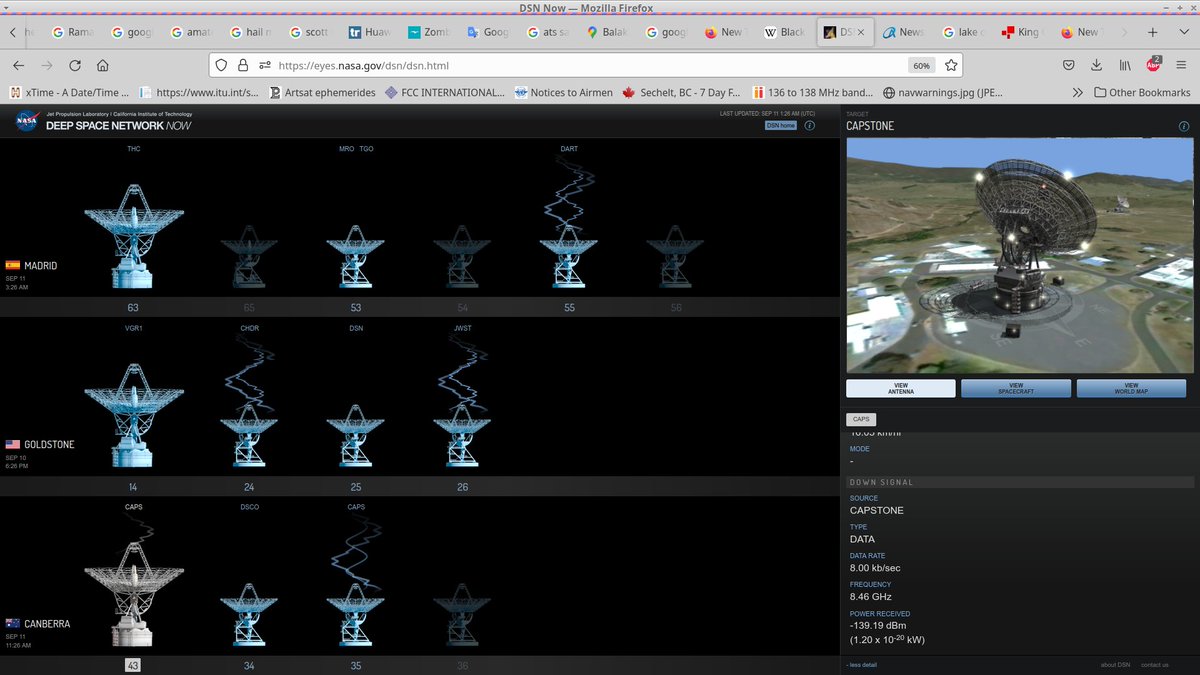The height and width of the screenshot is (675, 1200).
Task: Select Goldstone antenna 14 dish tracking VGR1
Action: tap(133, 416)
